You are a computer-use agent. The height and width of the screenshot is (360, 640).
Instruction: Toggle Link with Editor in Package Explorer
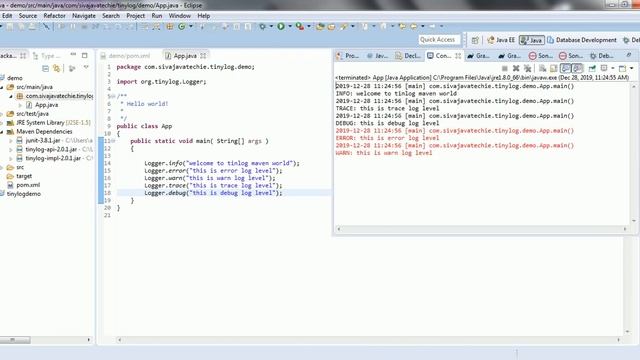point(57,69)
